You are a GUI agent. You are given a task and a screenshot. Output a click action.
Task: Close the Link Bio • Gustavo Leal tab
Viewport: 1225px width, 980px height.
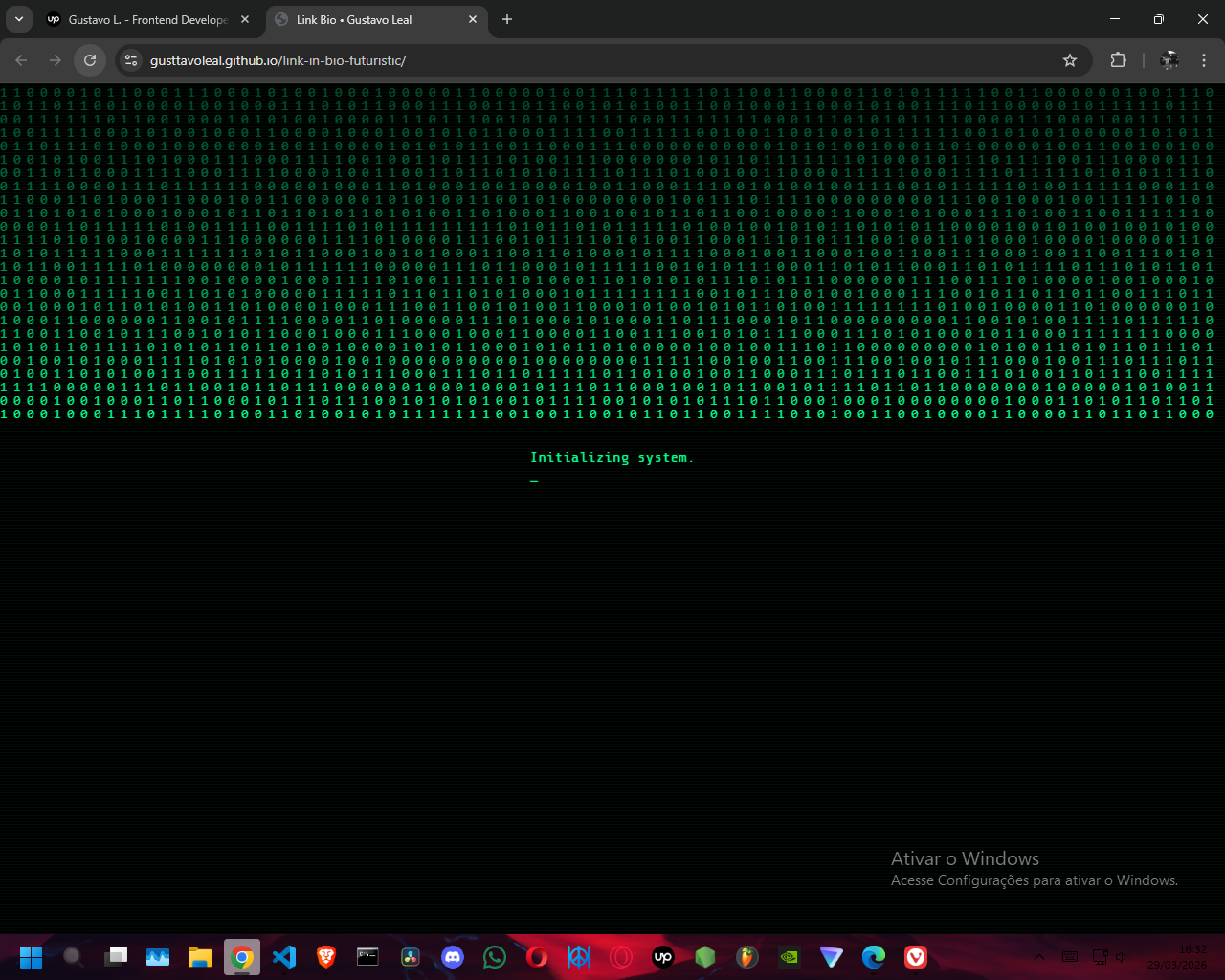tap(473, 19)
